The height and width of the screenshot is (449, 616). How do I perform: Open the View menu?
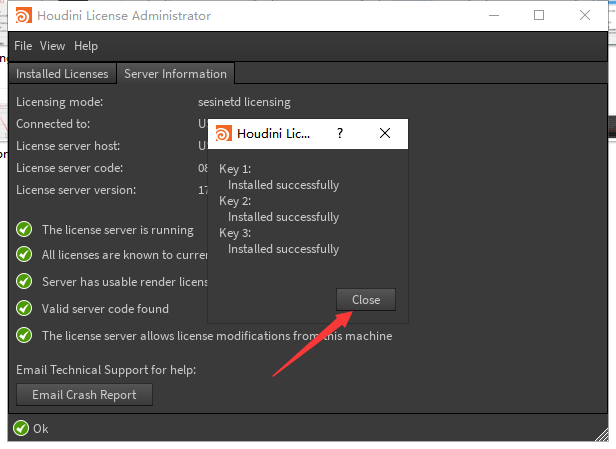[52, 46]
